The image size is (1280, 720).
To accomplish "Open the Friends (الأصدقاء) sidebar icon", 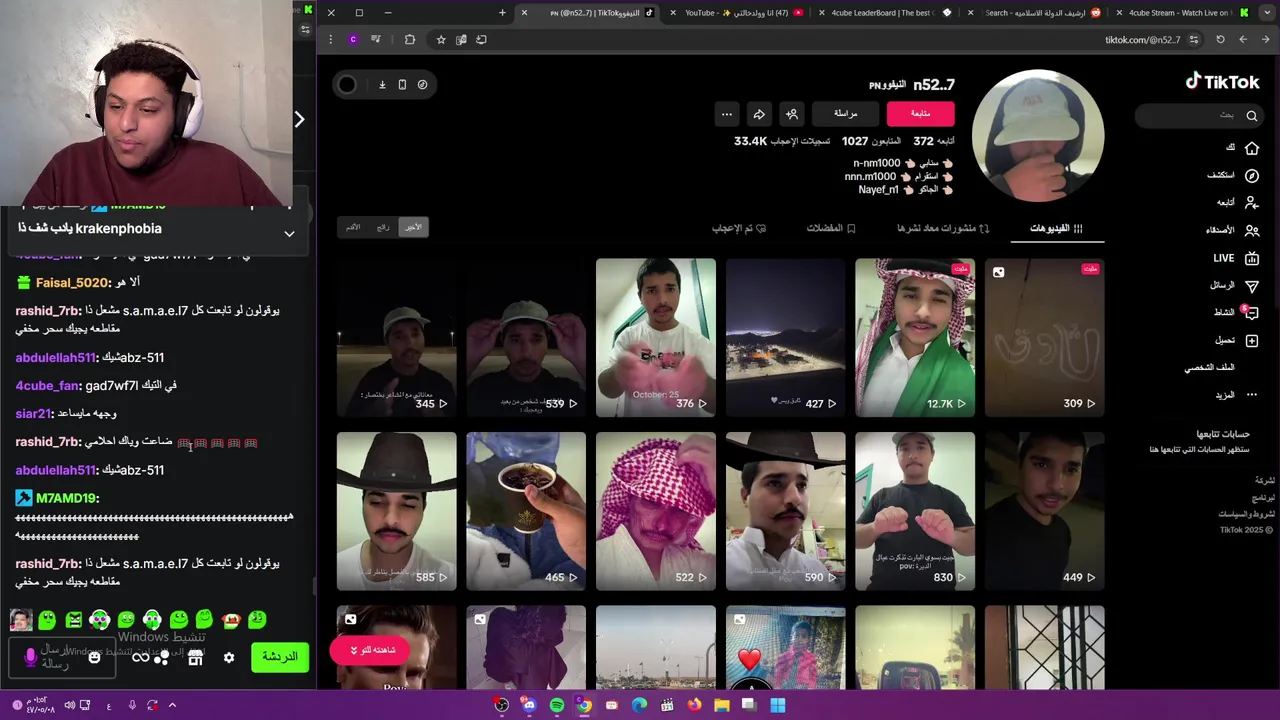I will coord(1251,230).
